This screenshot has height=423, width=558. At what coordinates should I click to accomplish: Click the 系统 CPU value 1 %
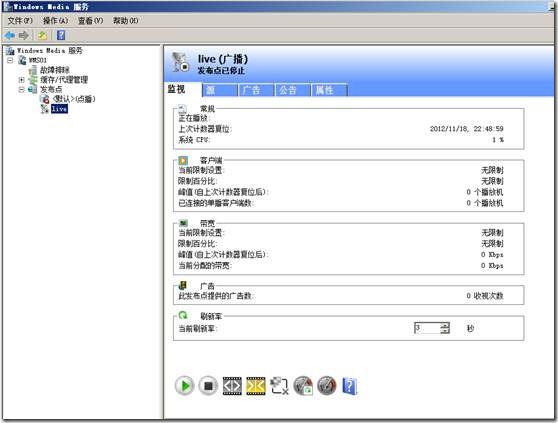click(x=498, y=140)
